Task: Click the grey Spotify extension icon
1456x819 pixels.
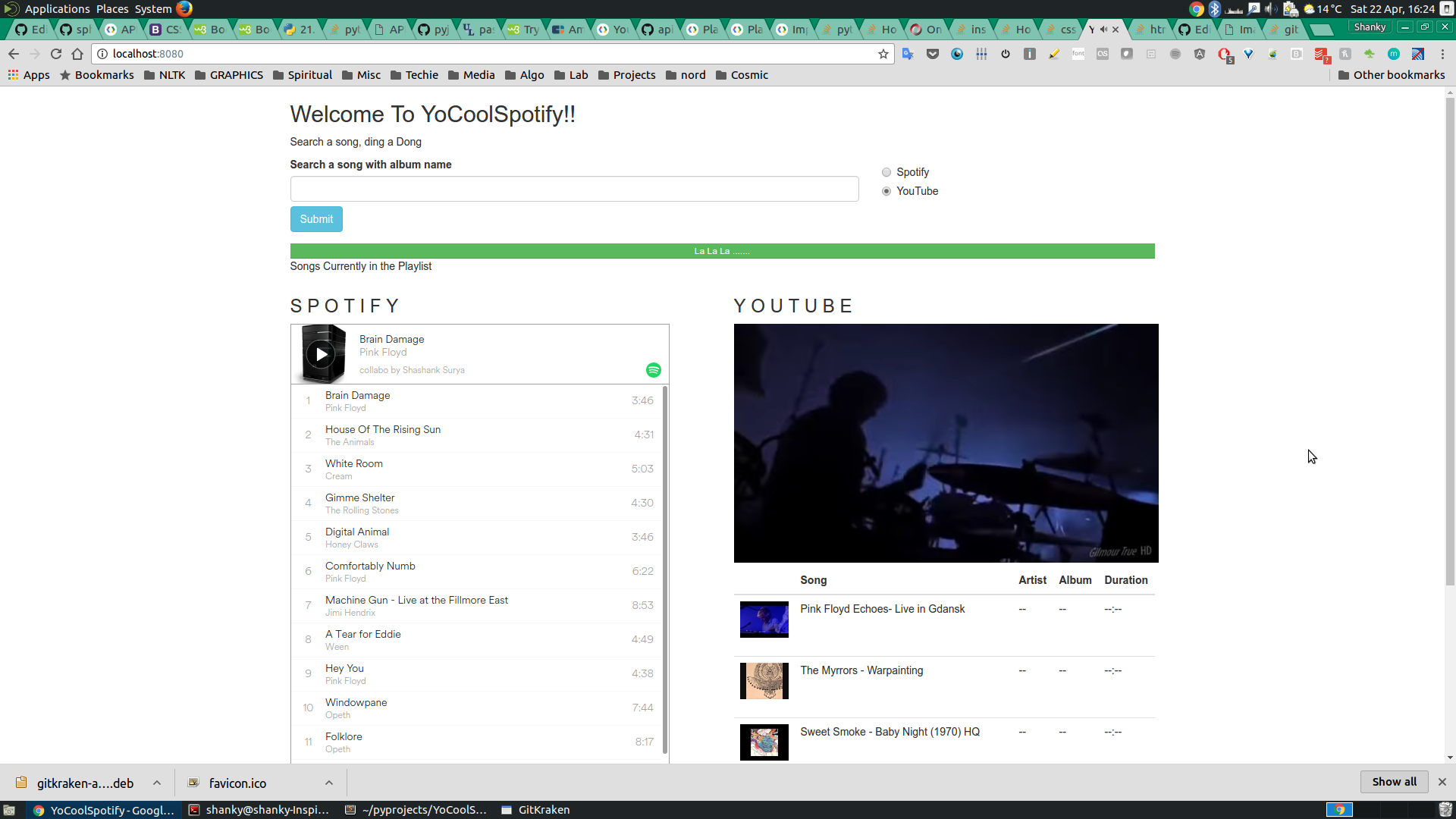Action: pyautogui.click(x=1175, y=54)
